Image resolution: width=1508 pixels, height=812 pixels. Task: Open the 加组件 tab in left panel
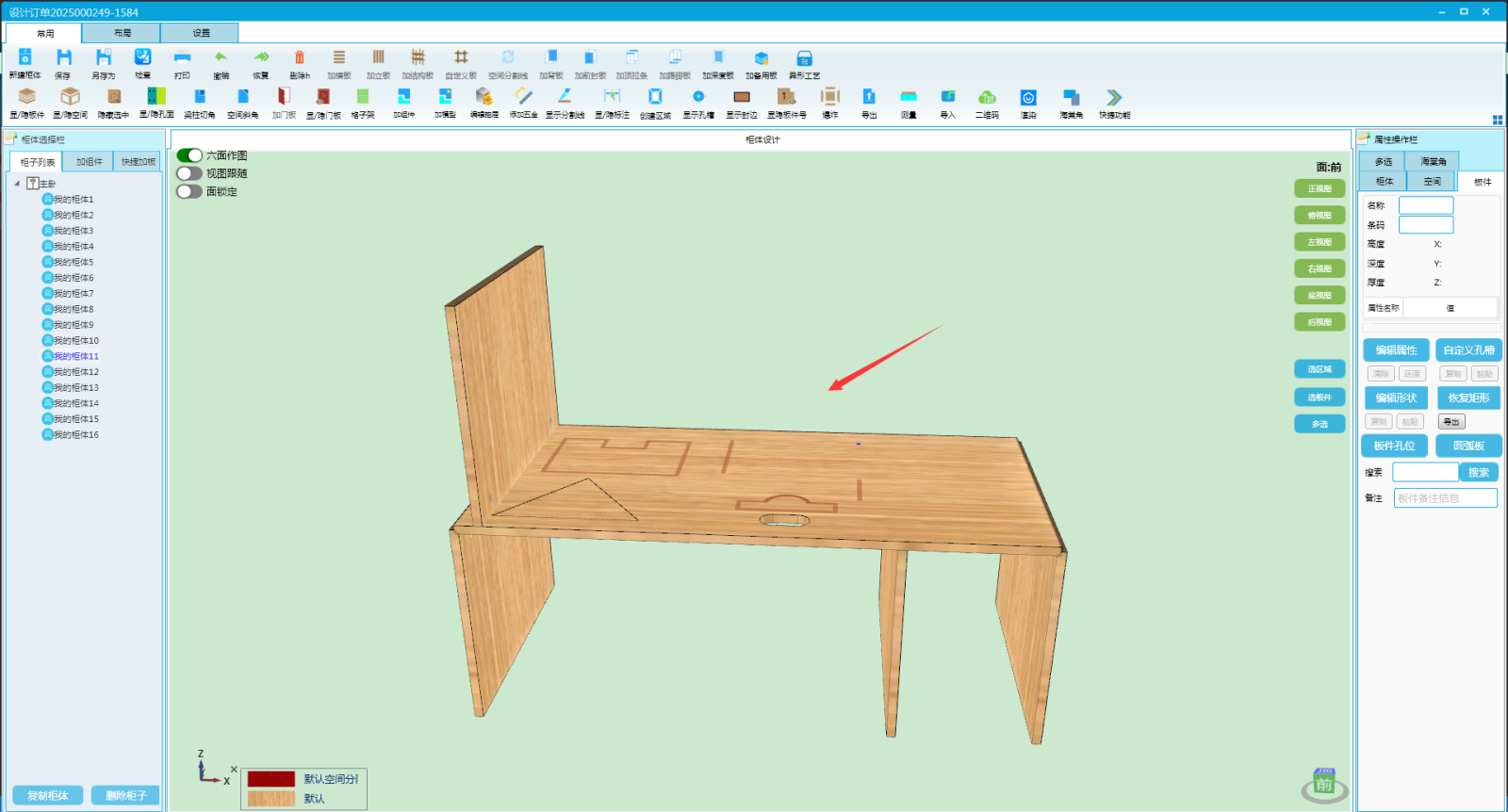pos(90,162)
